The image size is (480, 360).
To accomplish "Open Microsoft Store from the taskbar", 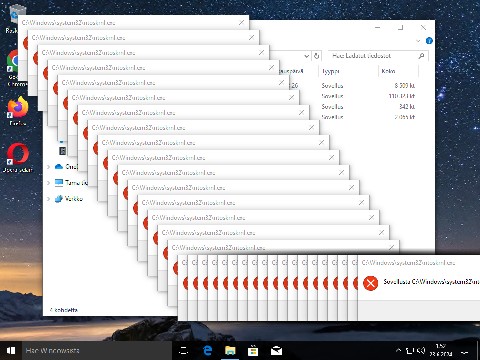I will (253, 351).
